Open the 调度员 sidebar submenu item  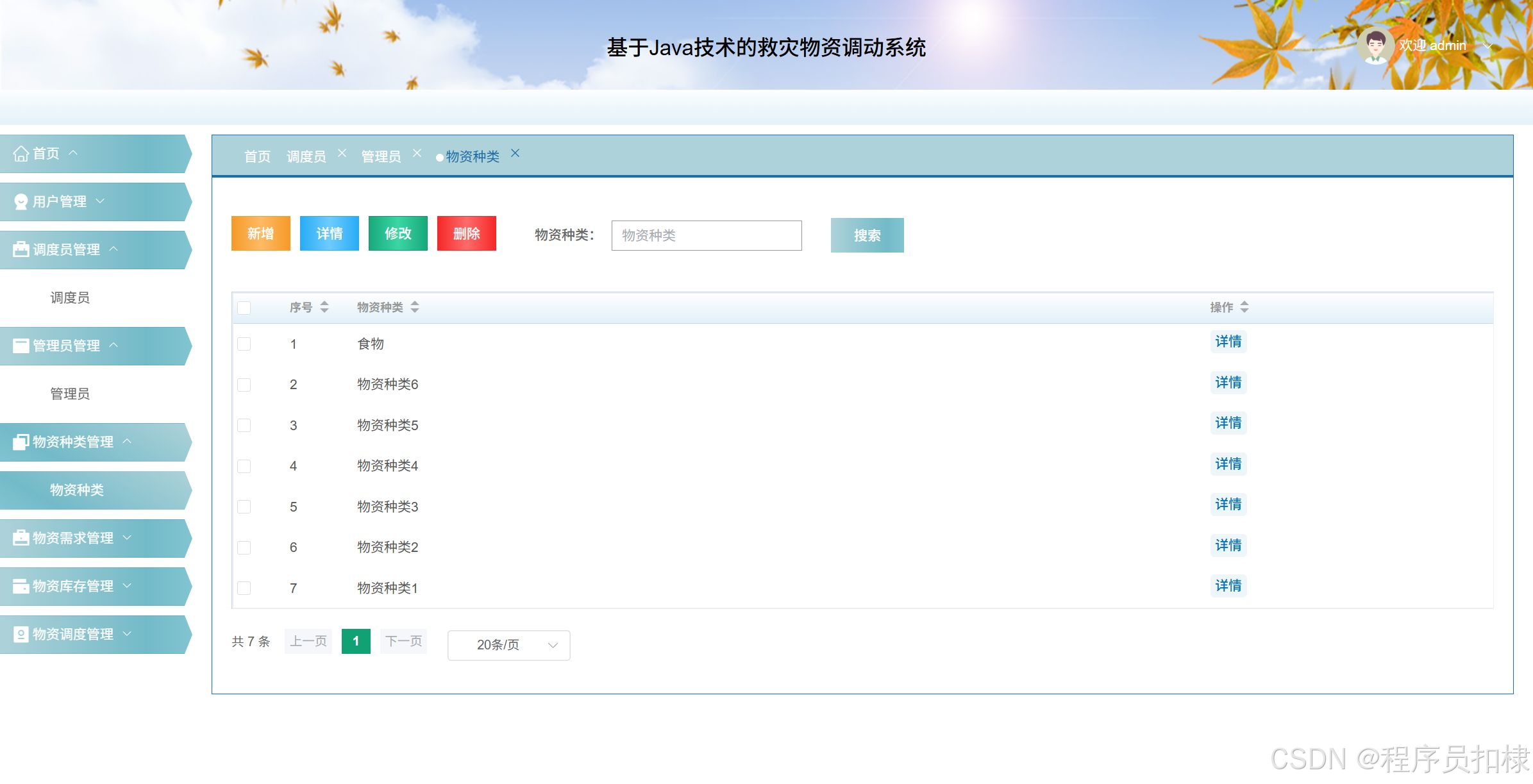(x=70, y=297)
